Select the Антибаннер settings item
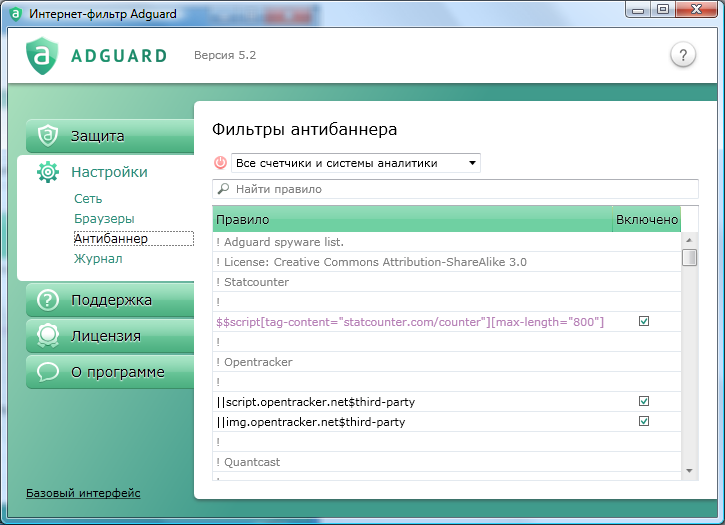The image size is (725, 525). tap(133, 239)
